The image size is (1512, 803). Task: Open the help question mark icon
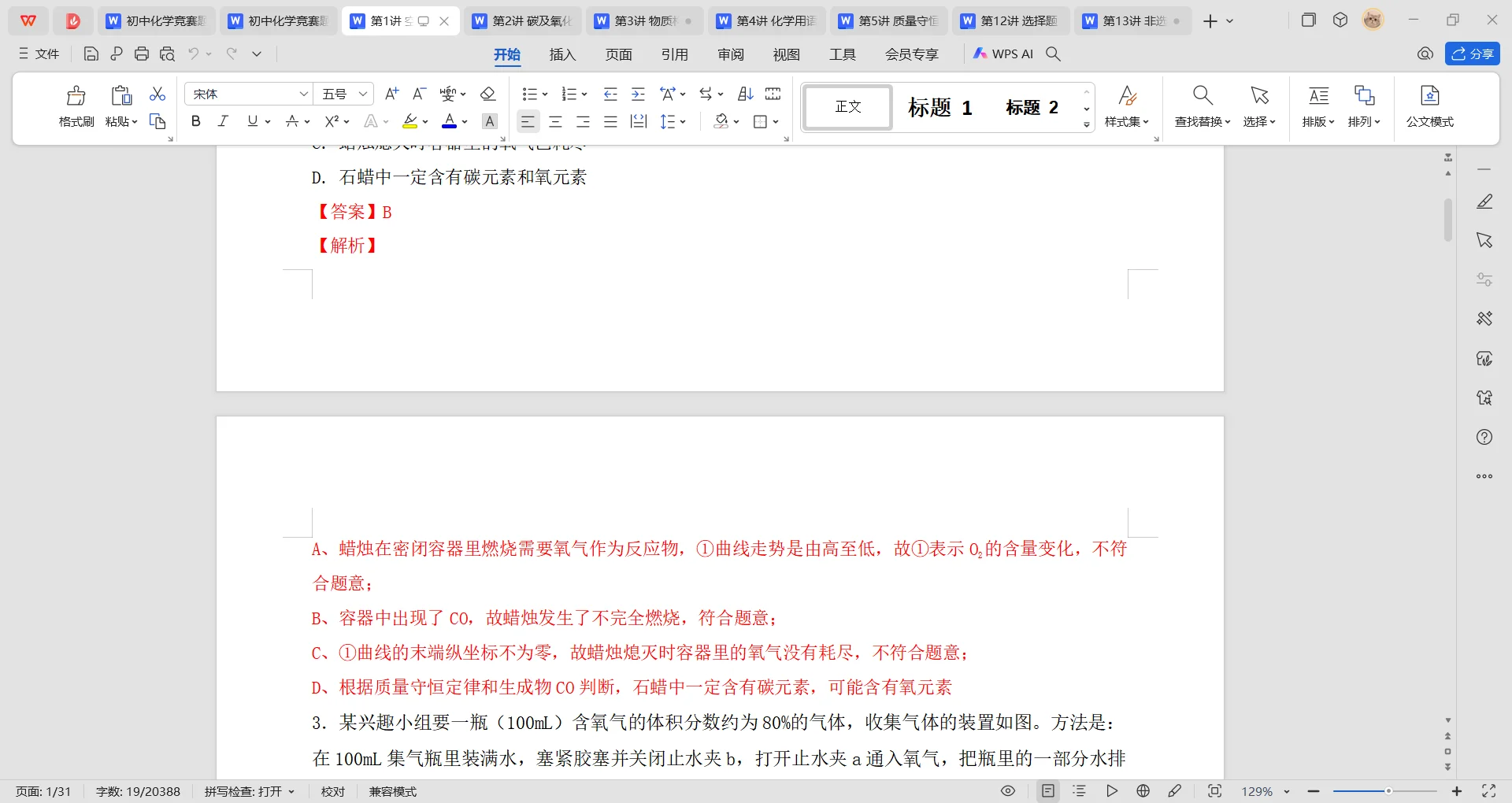(x=1484, y=437)
